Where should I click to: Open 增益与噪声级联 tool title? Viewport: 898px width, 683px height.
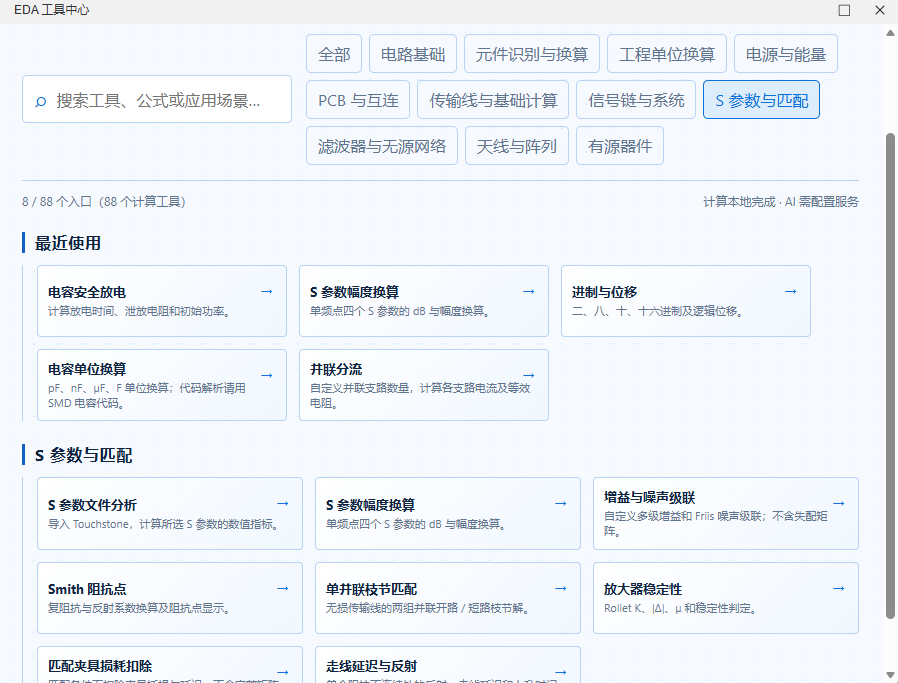(x=649, y=497)
